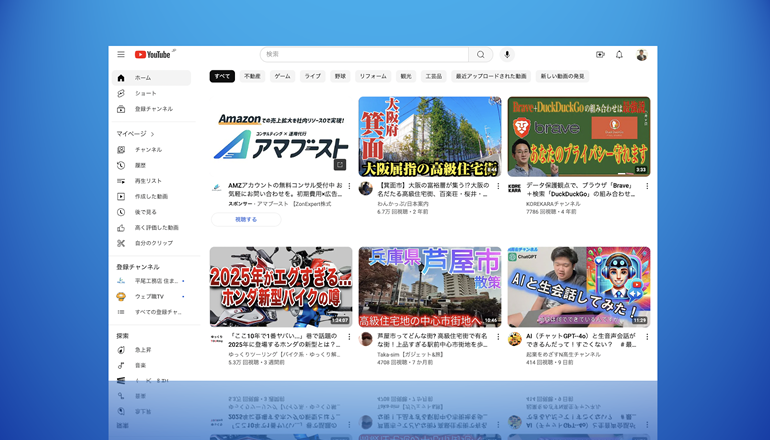
Task: Open the hamburger guide menu
Action: pyautogui.click(x=121, y=55)
